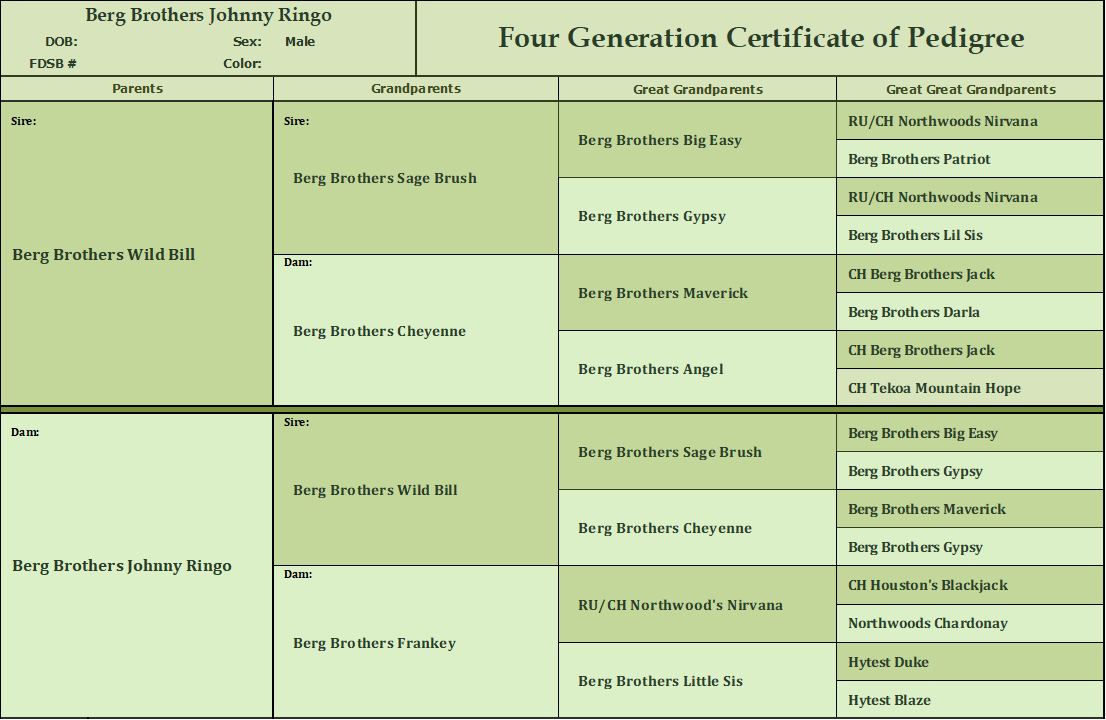Click the "DOB:" field label
Viewport: 1106px width, 720px height.
61,42
